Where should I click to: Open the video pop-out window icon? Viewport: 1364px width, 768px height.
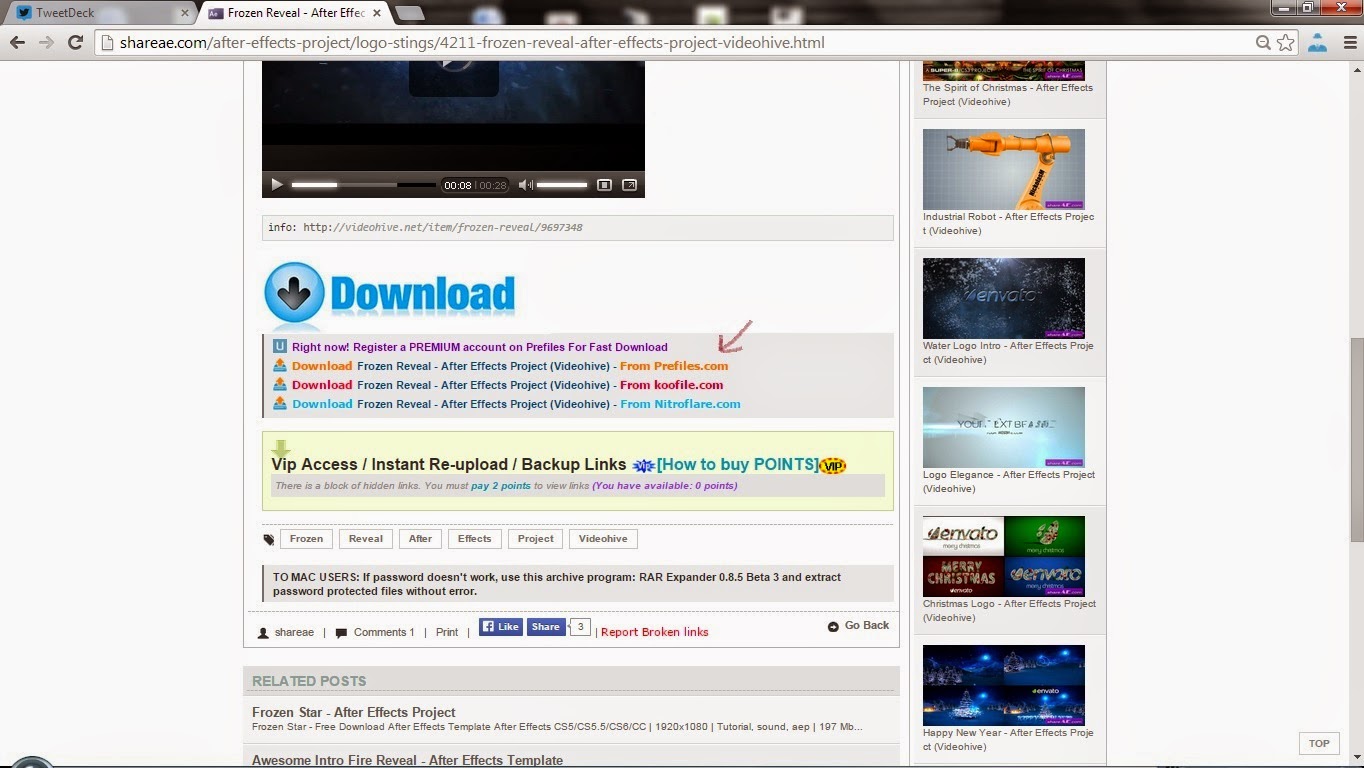coord(629,185)
